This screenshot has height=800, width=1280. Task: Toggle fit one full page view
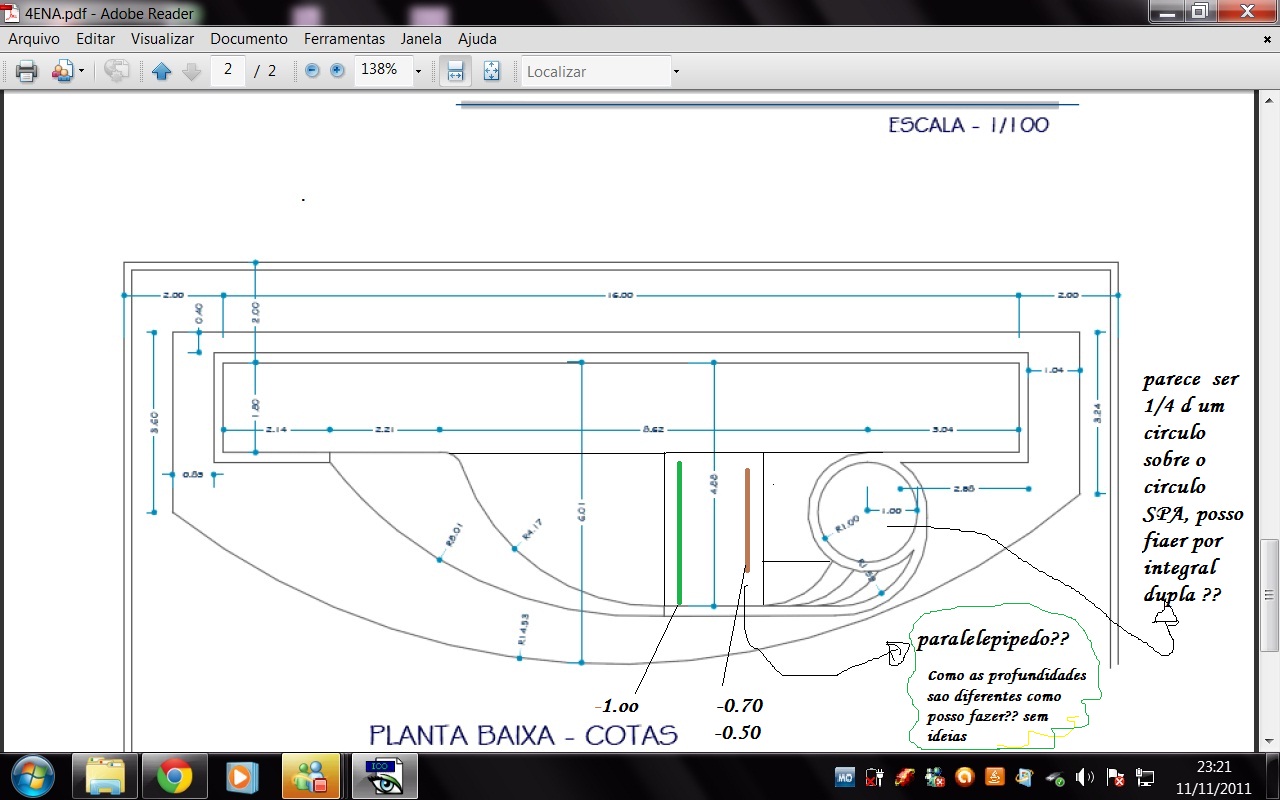(x=491, y=71)
